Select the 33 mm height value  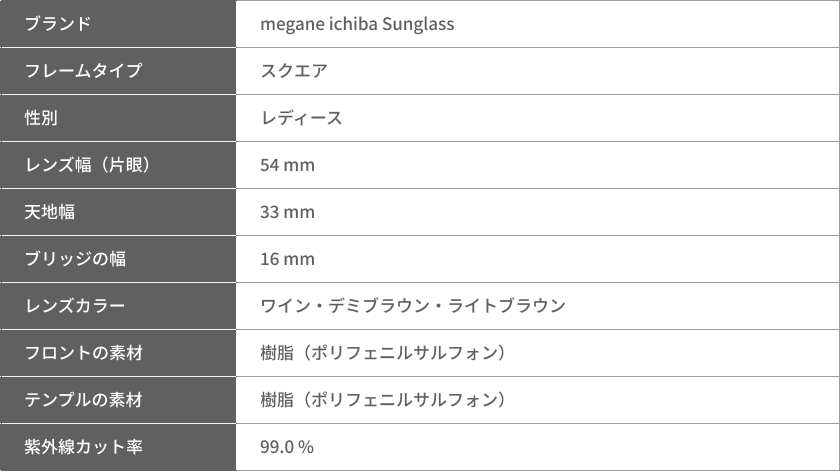pos(287,212)
